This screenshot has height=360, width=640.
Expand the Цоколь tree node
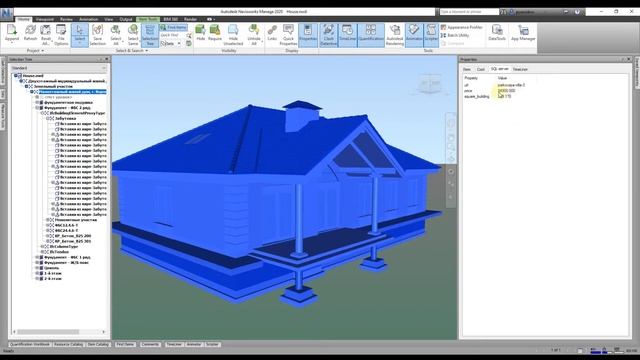click(37, 268)
